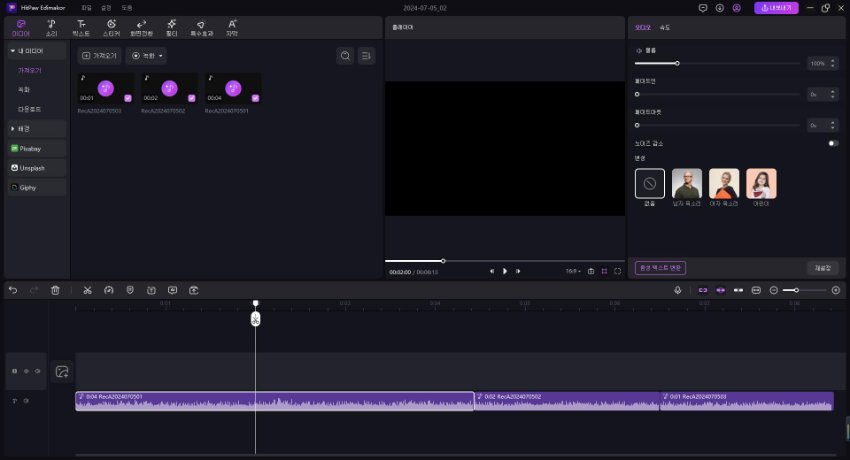Click the microphone voice-over record icon
Image resolution: width=850 pixels, height=460 pixels.
pyautogui.click(x=677, y=290)
